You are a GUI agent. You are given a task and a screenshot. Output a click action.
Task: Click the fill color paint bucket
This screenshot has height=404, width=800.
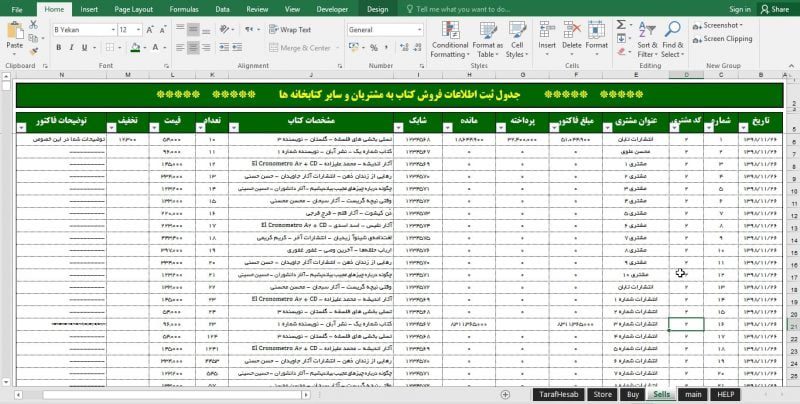[x=135, y=47]
